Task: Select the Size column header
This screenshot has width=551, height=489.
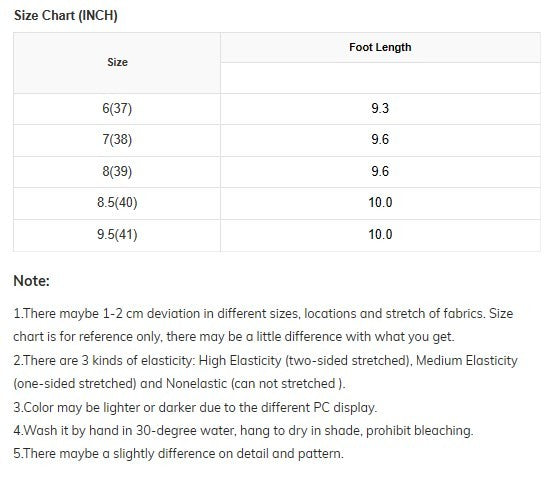Action: [x=117, y=63]
